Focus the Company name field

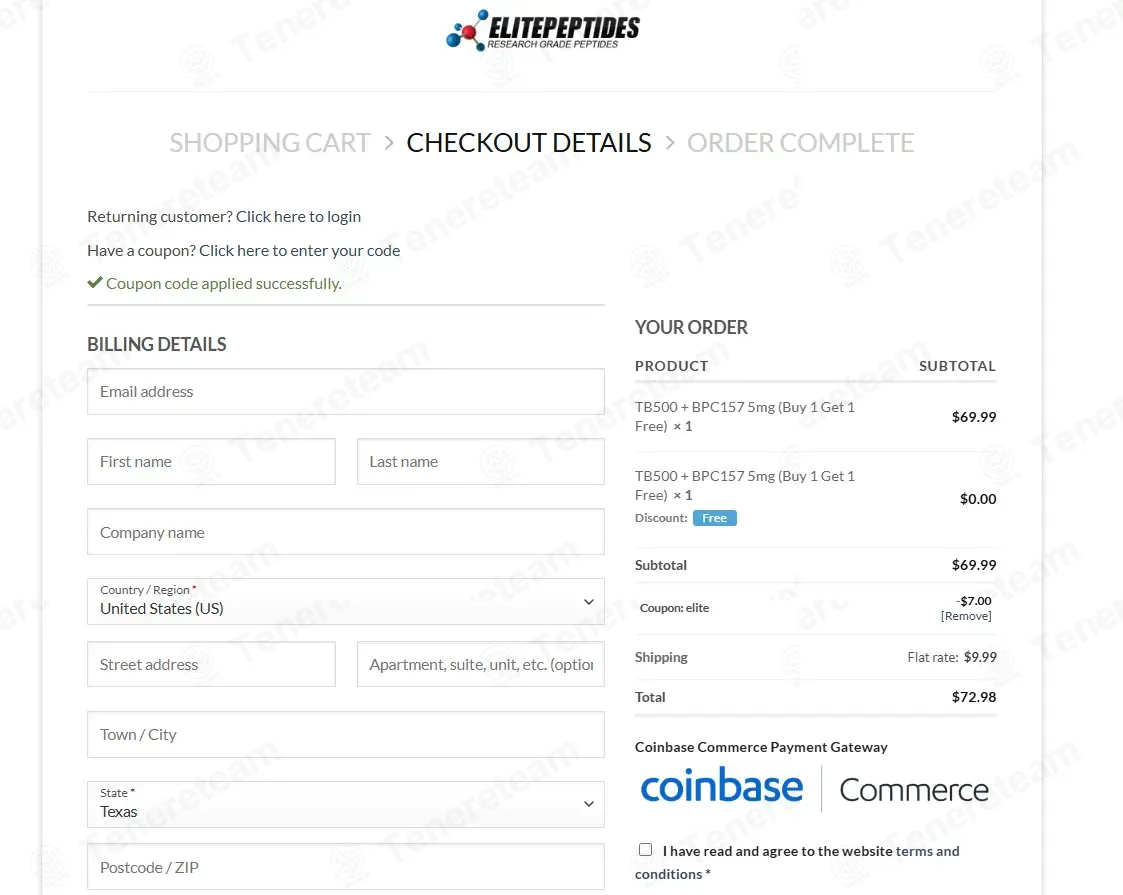coord(345,532)
